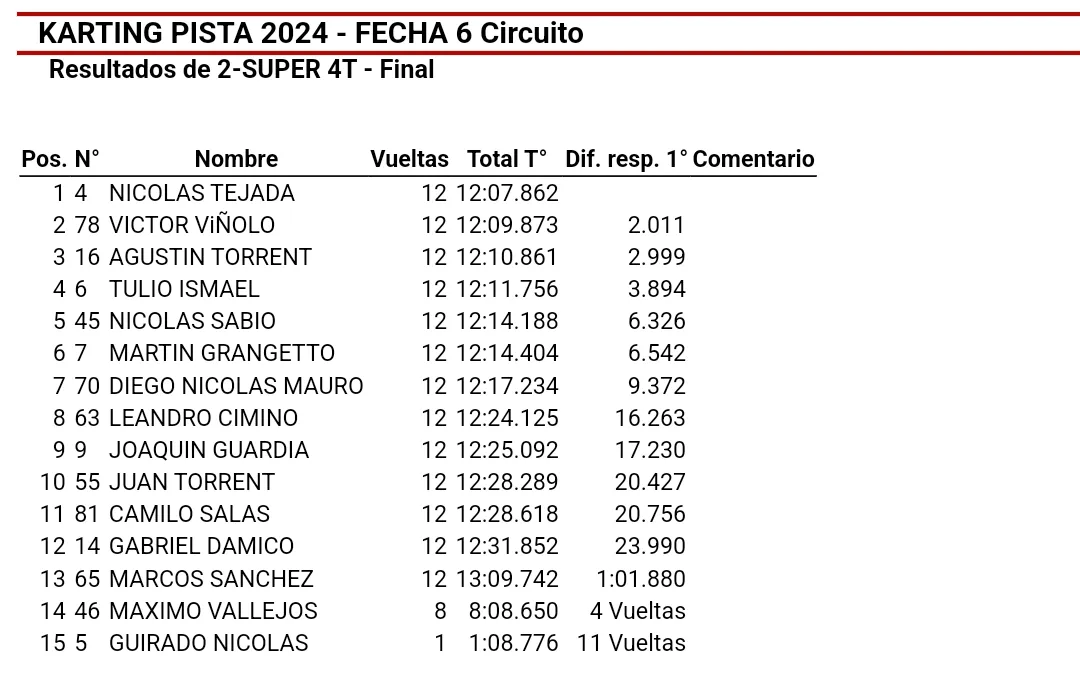
Task: Select MARTIN GRANGETTO in the table
Action: [x=222, y=353]
